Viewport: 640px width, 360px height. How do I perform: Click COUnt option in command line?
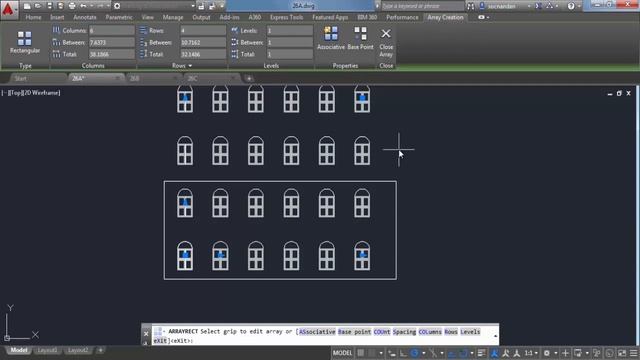pos(382,332)
